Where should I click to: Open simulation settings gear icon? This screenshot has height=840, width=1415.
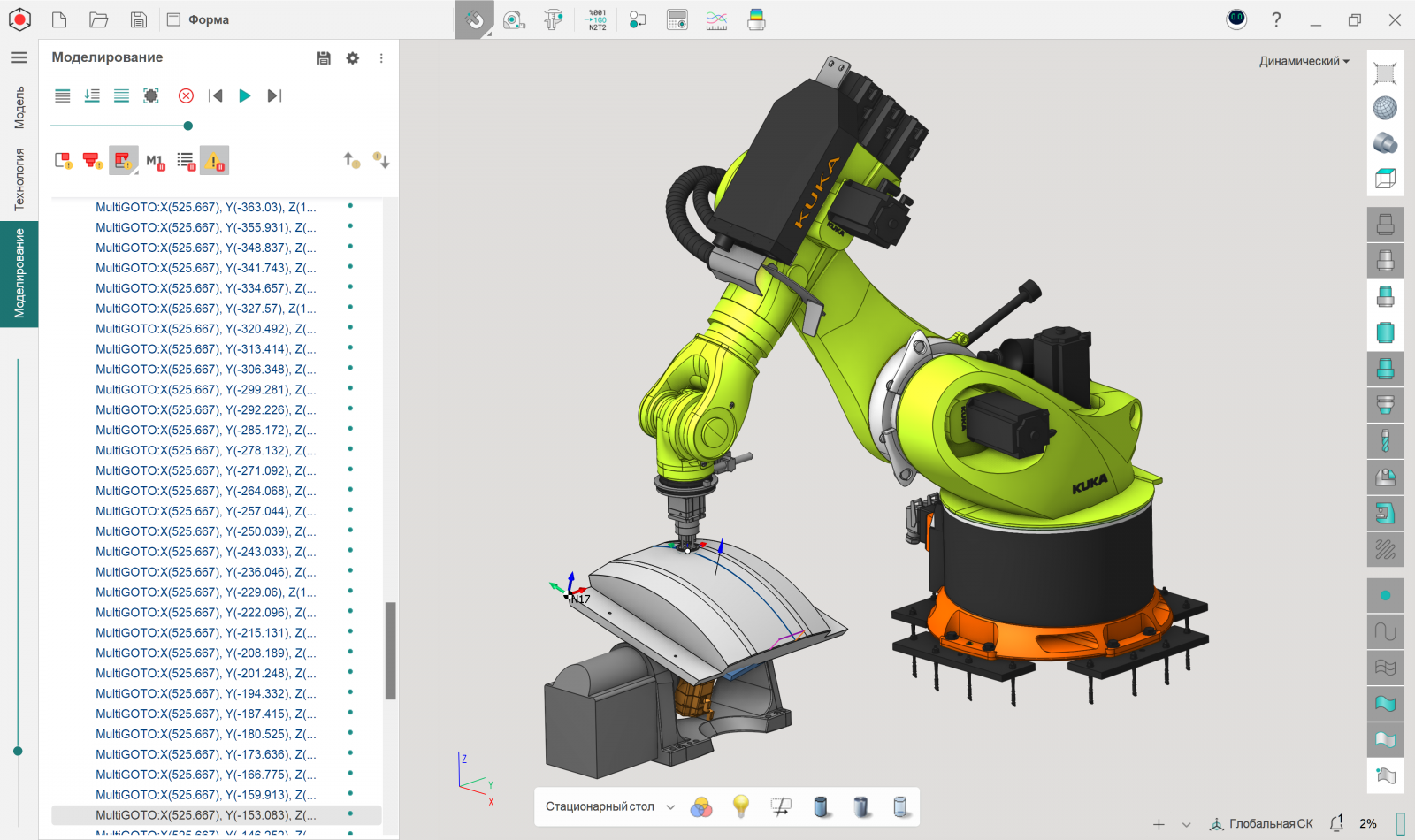click(x=352, y=58)
